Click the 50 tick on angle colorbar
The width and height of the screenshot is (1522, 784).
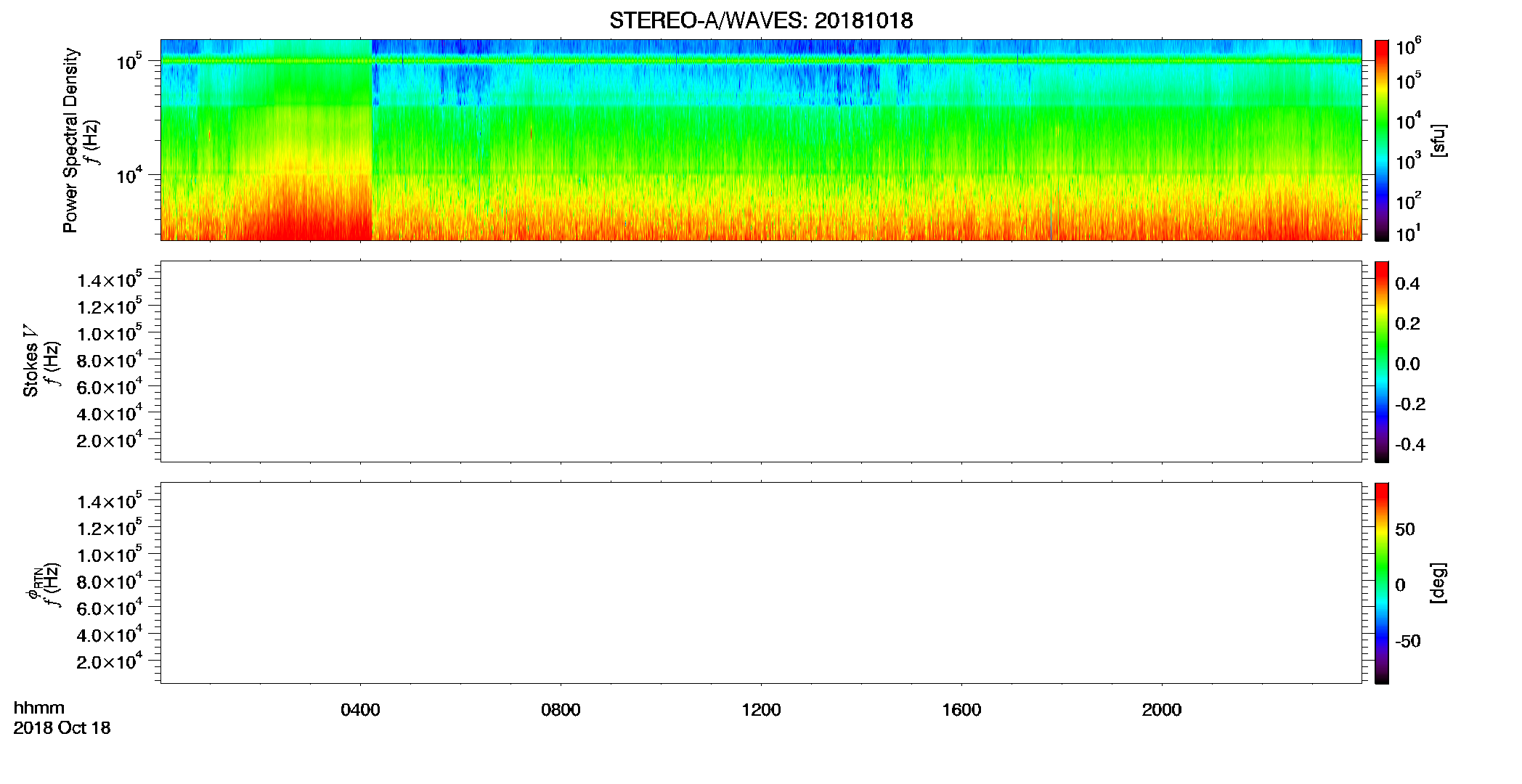(x=1405, y=529)
